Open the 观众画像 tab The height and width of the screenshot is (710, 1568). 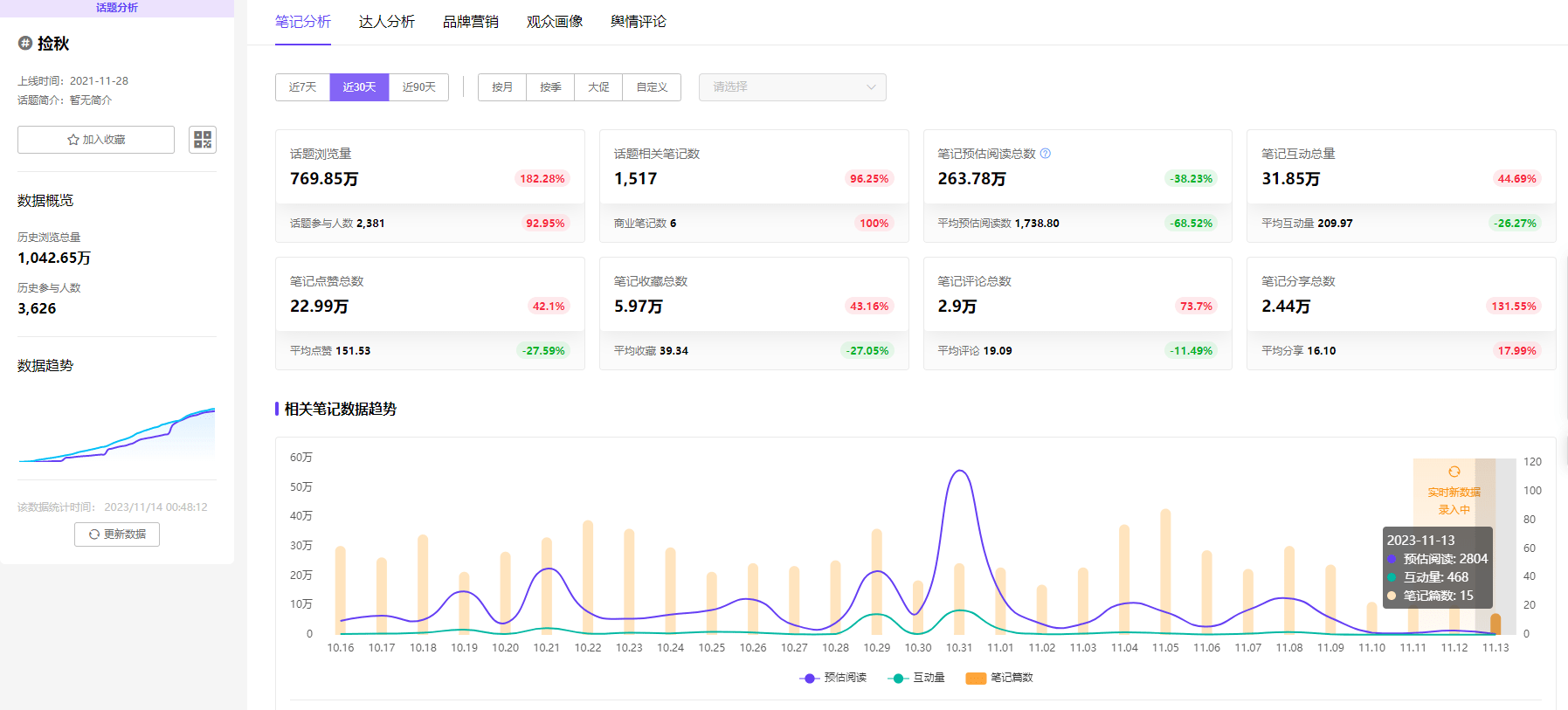555,22
